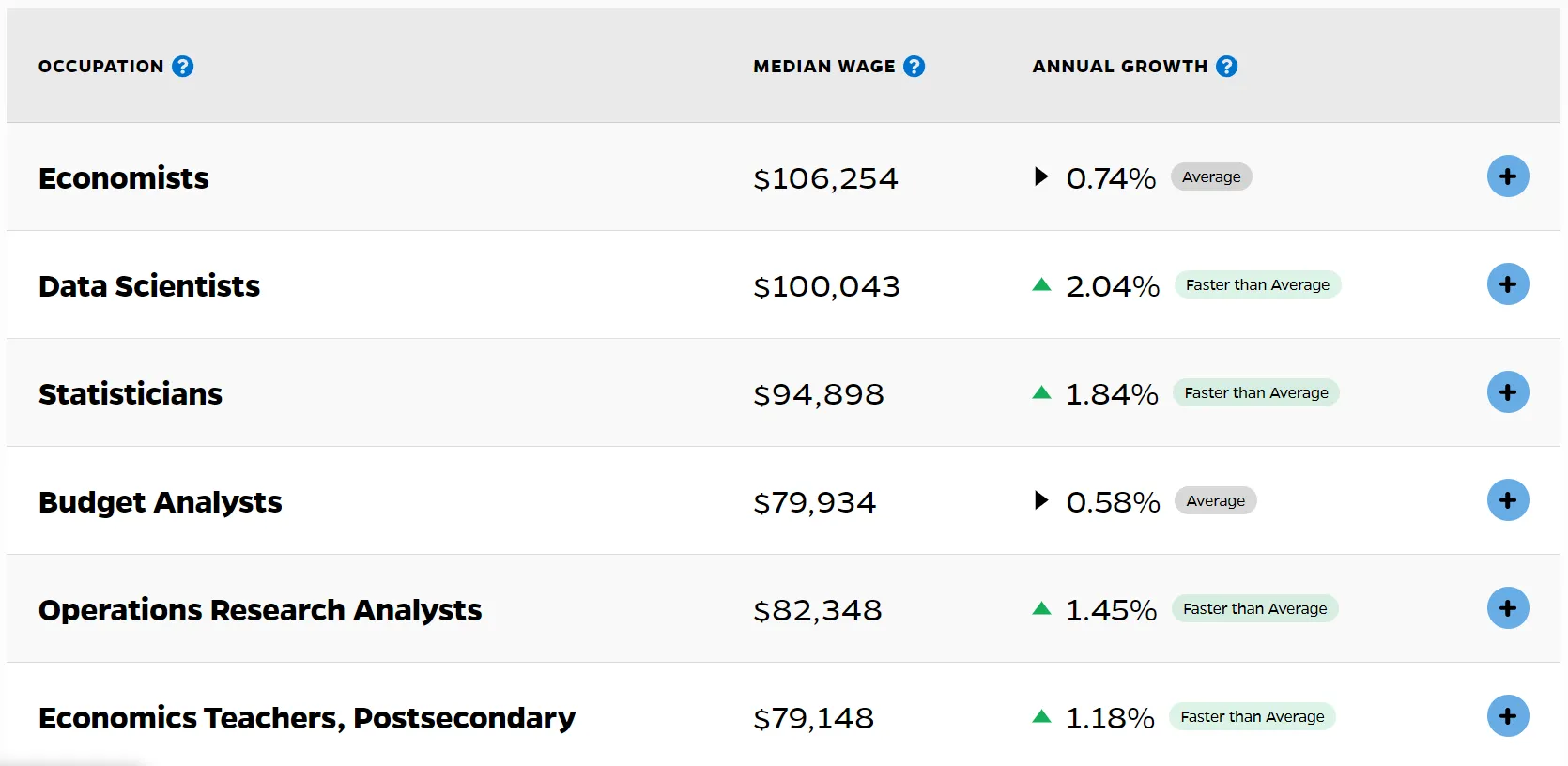Open help icon next to Occupation header
Image resolution: width=1568 pixels, height=766 pixels.
[x=183, y=67]
